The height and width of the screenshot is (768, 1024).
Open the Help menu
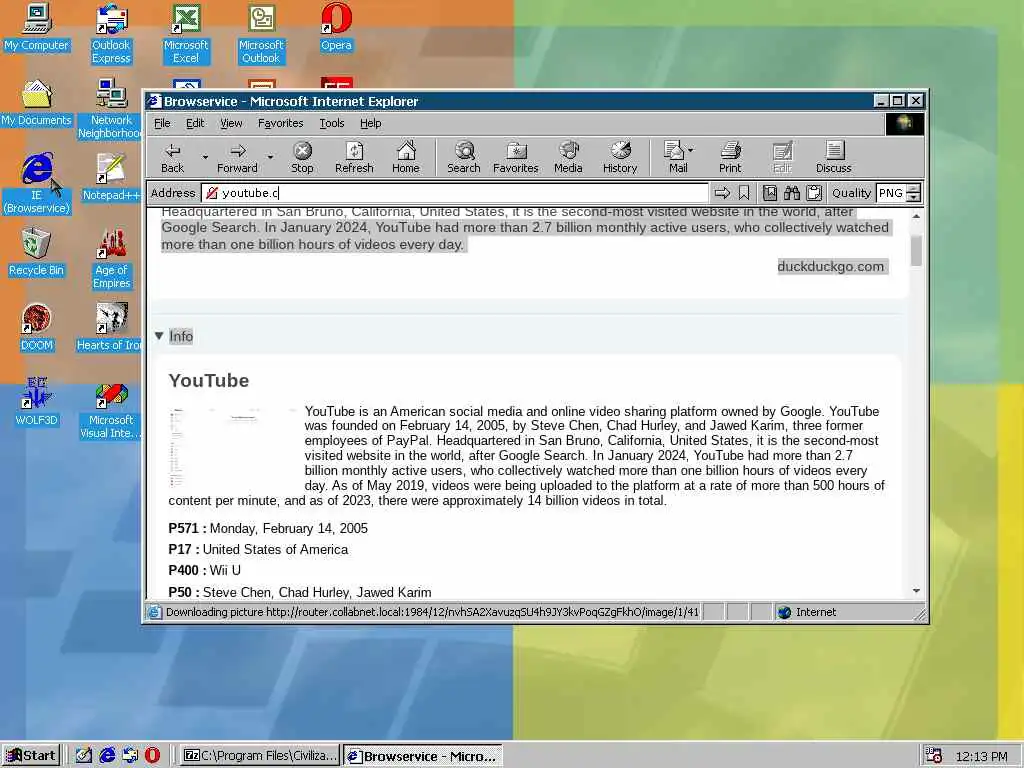370,123
